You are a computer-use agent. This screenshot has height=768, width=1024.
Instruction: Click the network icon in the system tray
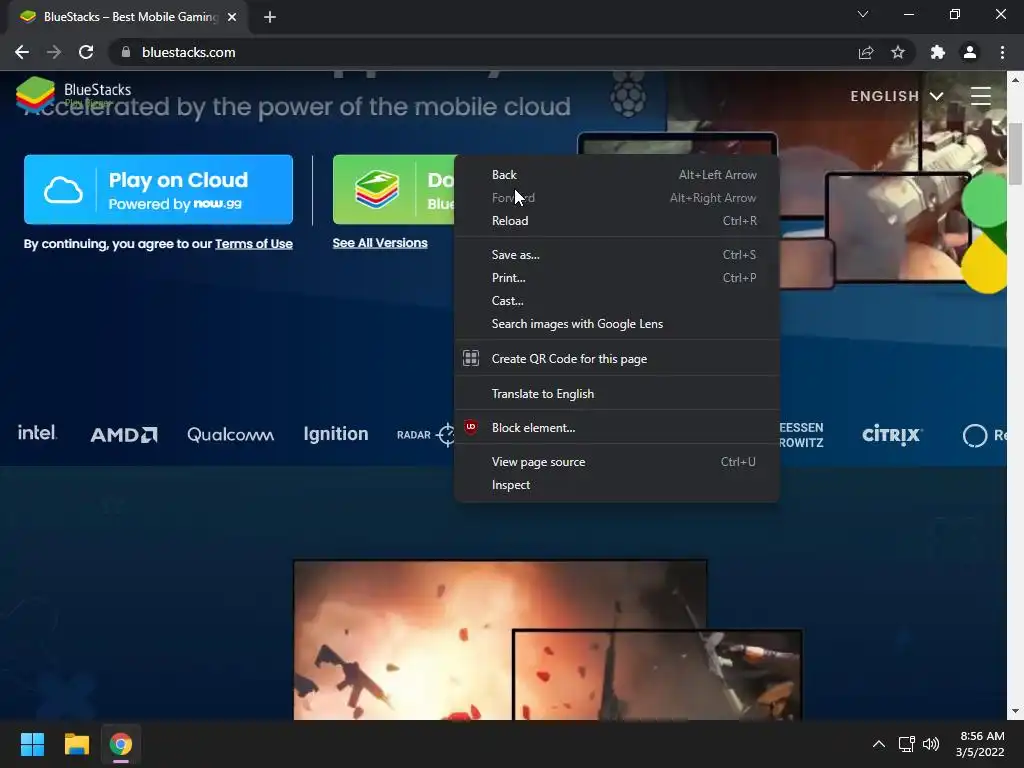tap(906, 744)
